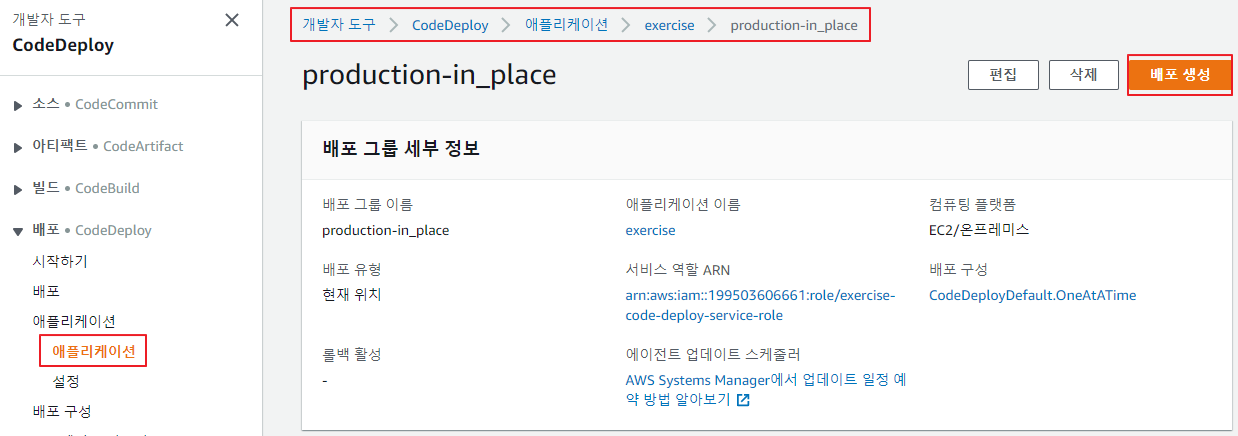This screenshot has height=436, width=1238.
Task: Open the CodeDeployDefault.OneAtATime link
Action: pos(1032,295)
